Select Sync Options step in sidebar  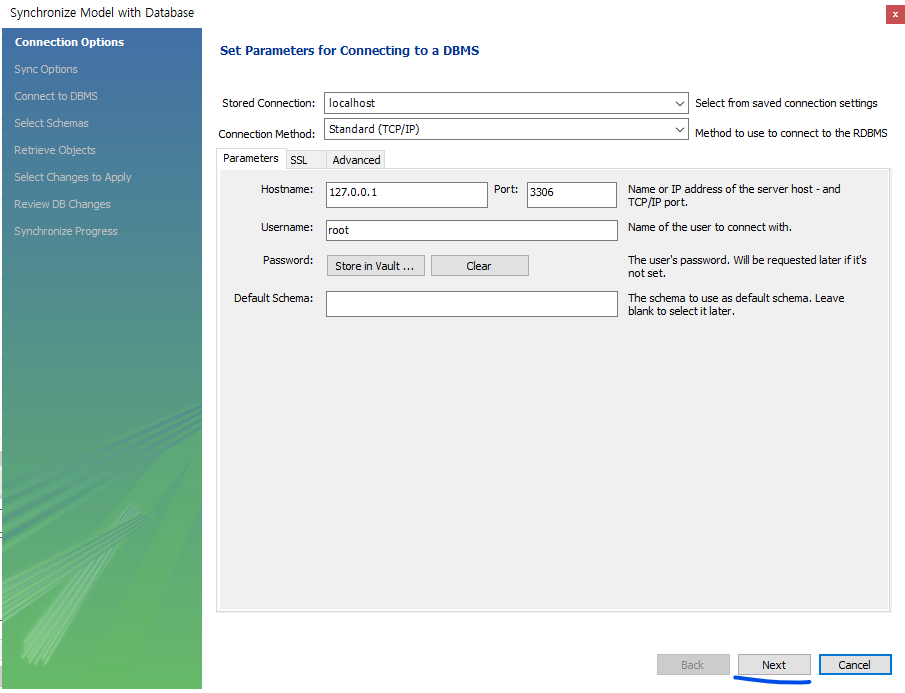46,69
